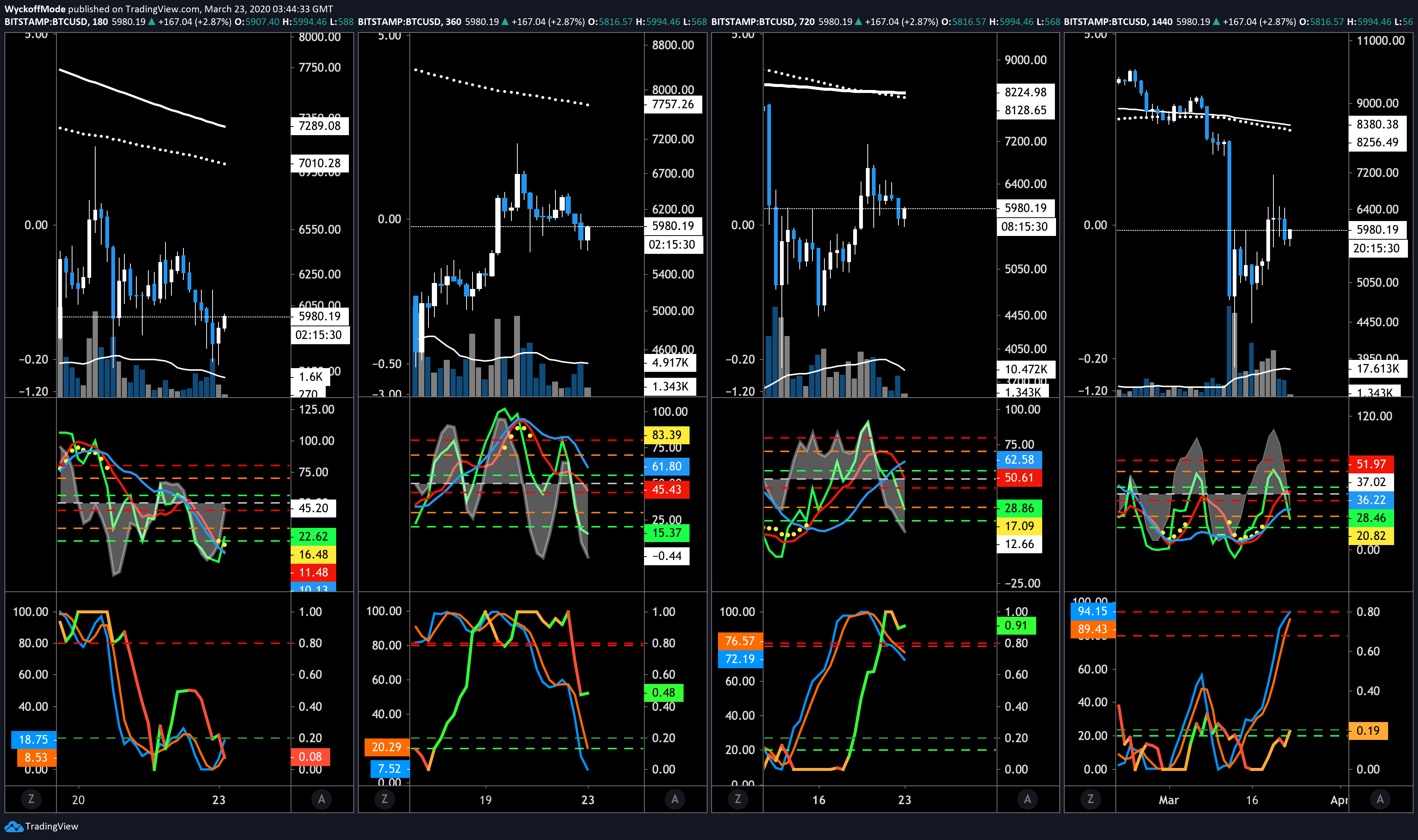Click the yellow 17.09 indicator label

(1019, 526)
